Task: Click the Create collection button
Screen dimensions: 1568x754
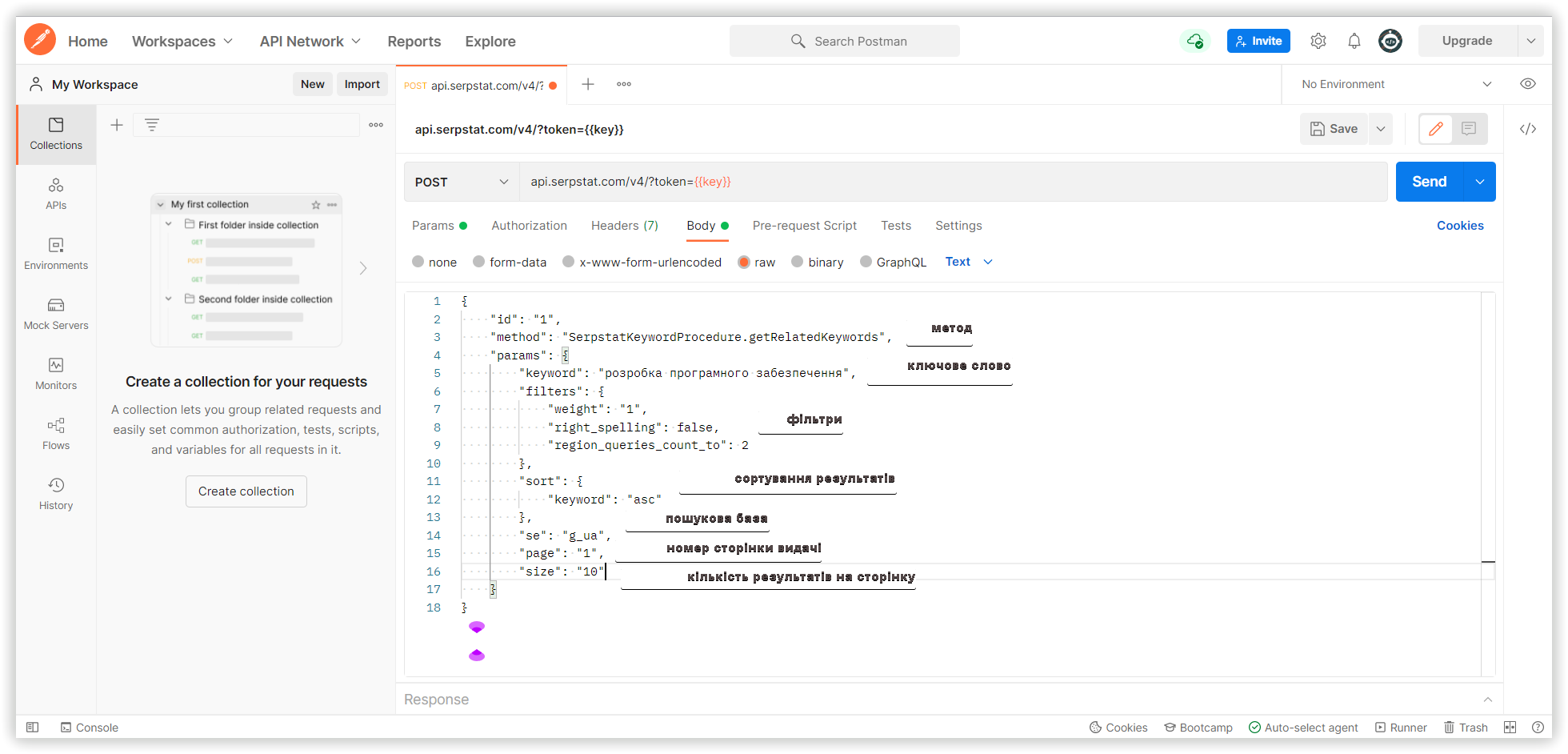Action: (246, 491)
